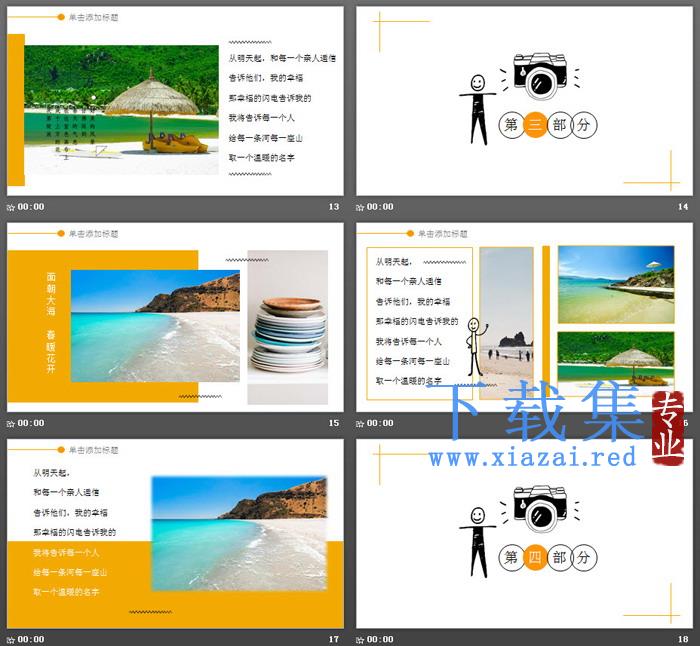Click the stick figure on slide 18
Image resolution: width=700 pixels, height=646 pixels.
pyautogui.click(x=477, y=542)
